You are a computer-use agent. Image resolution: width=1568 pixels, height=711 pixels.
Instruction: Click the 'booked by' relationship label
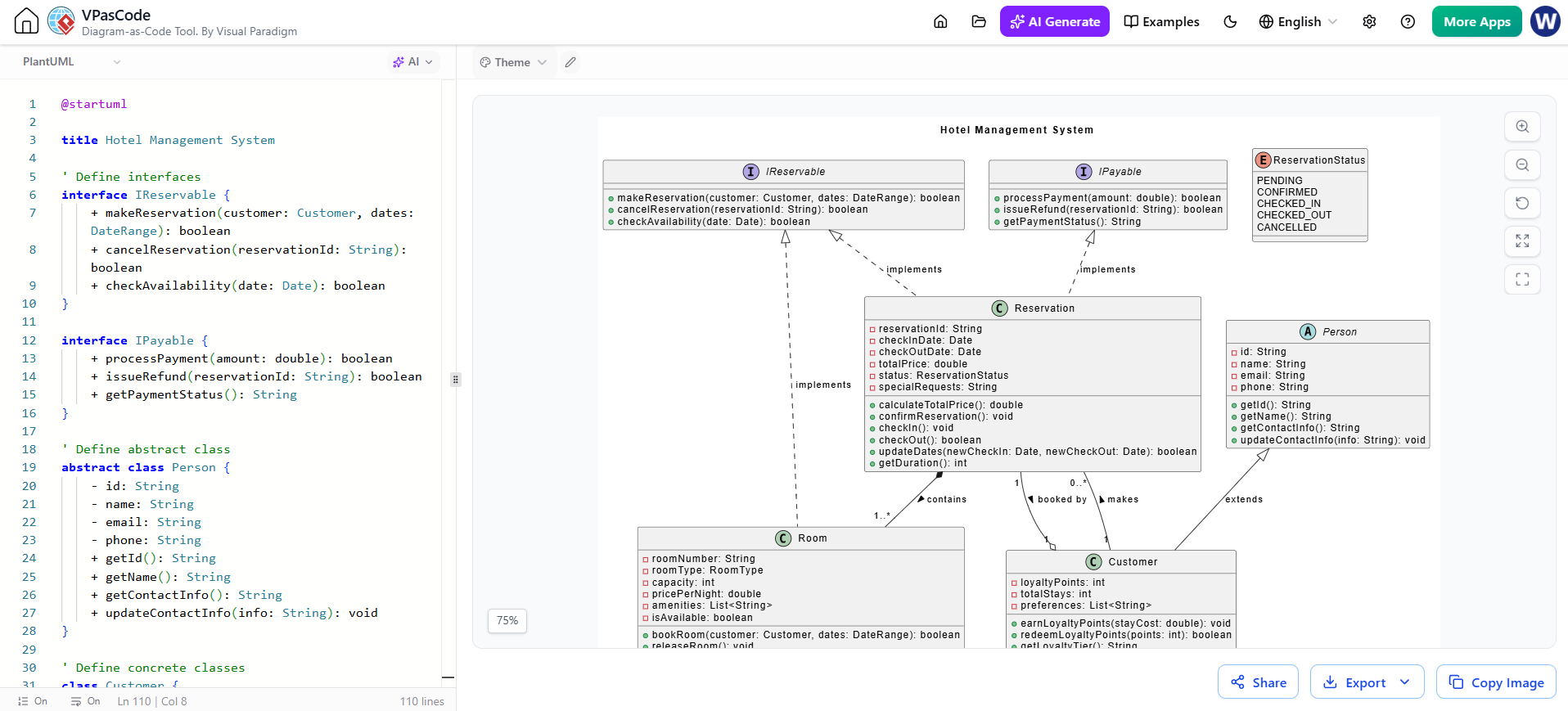pos(1062,499)
